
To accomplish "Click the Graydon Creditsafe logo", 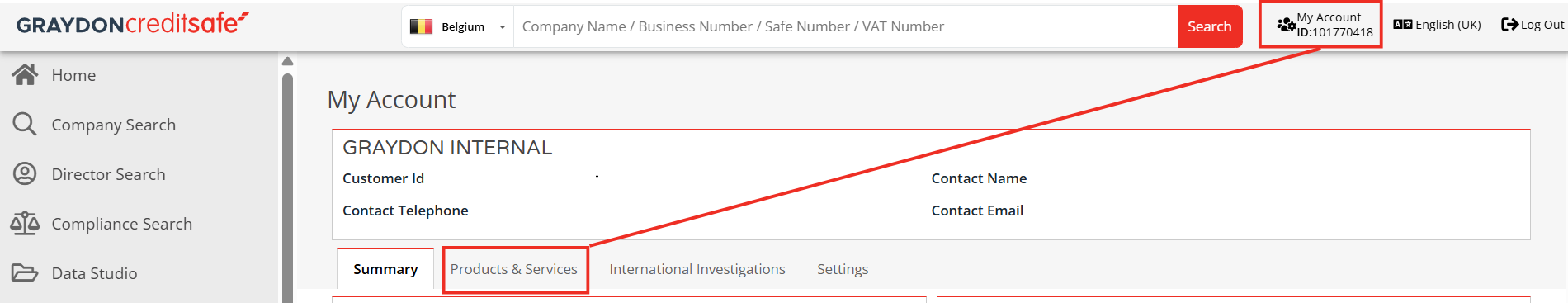I will [x=132, y=23].
